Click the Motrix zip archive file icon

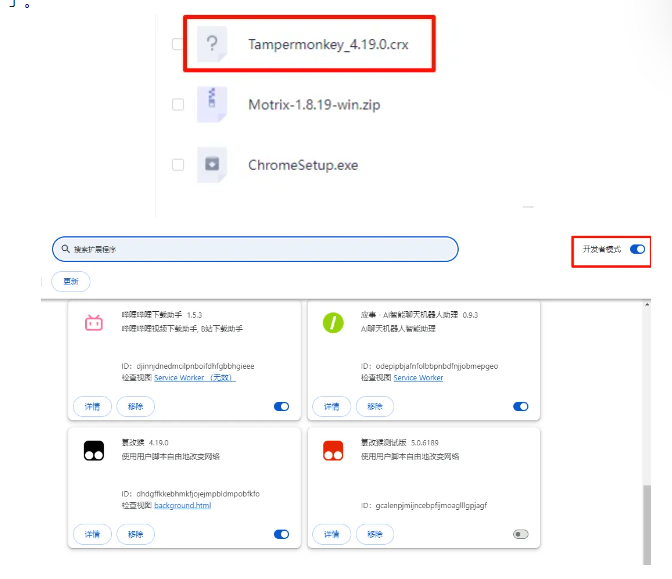coord(212,105)
